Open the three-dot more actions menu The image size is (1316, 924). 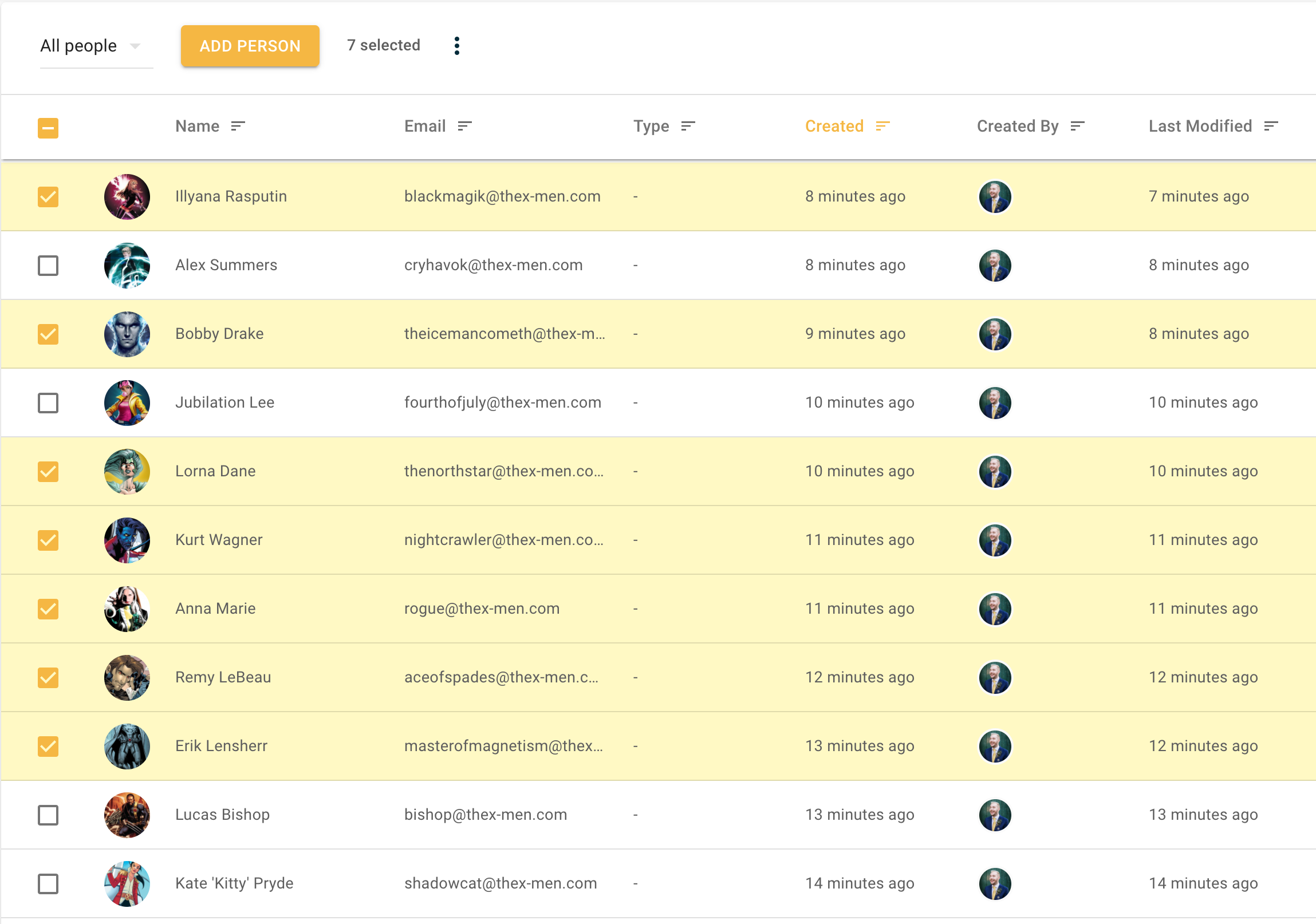click(457, 46)
